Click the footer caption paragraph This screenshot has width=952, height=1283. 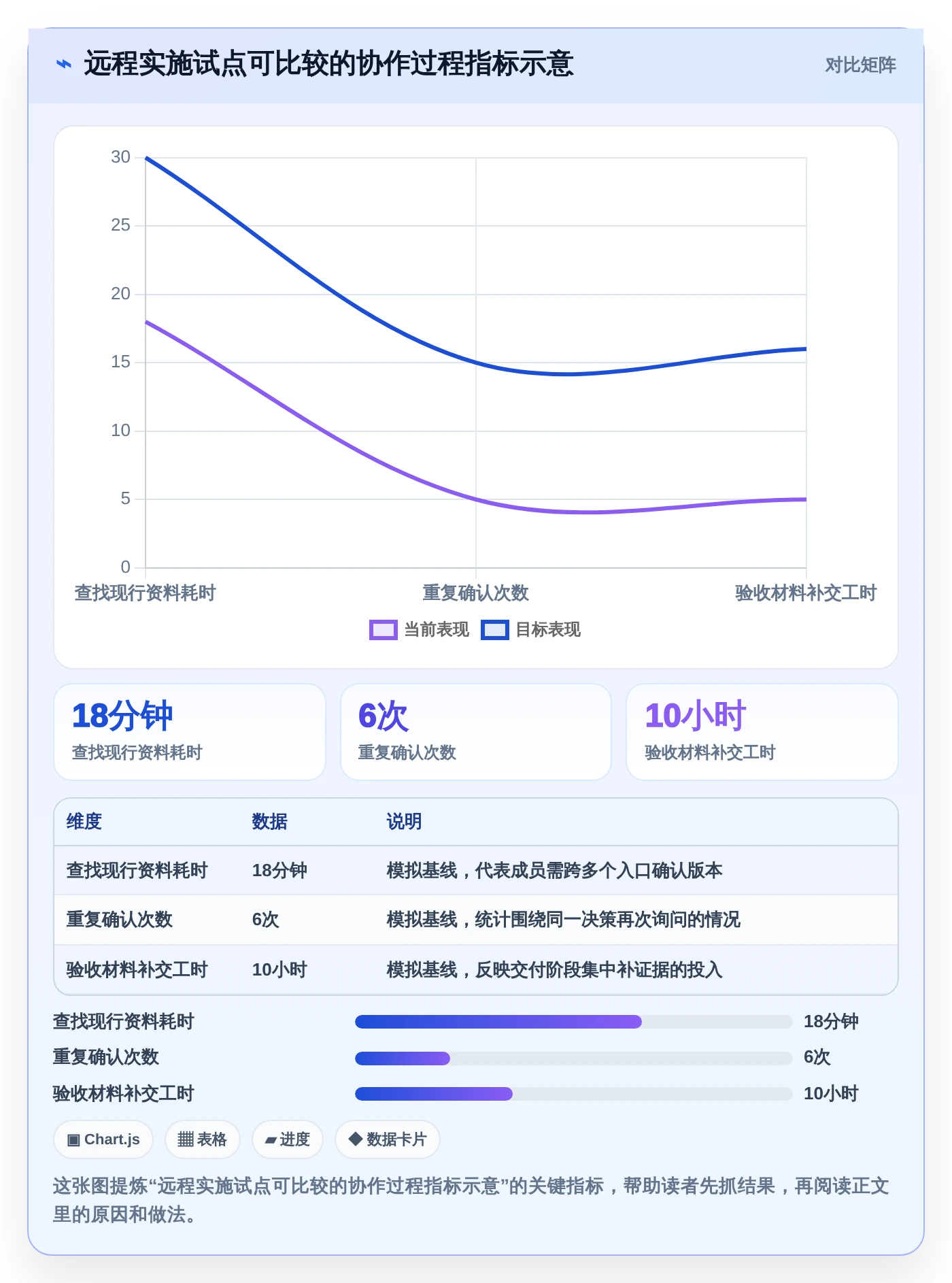click(471, 1200)
